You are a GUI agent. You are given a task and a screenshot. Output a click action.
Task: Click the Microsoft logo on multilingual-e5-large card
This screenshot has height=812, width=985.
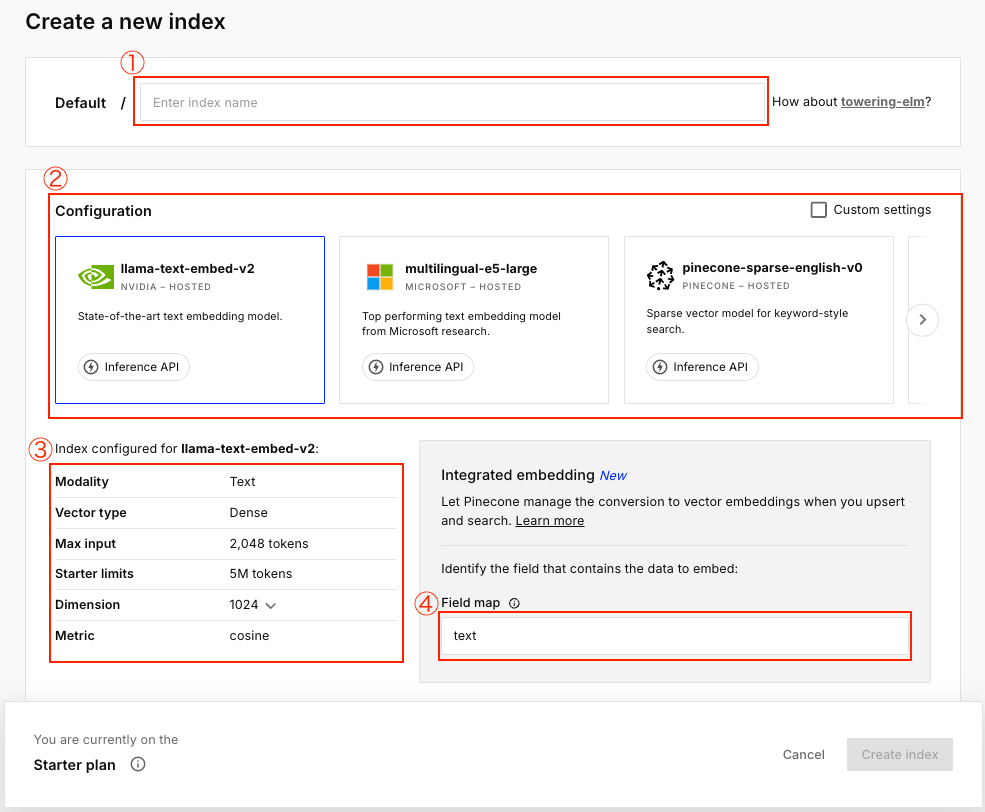380,277
